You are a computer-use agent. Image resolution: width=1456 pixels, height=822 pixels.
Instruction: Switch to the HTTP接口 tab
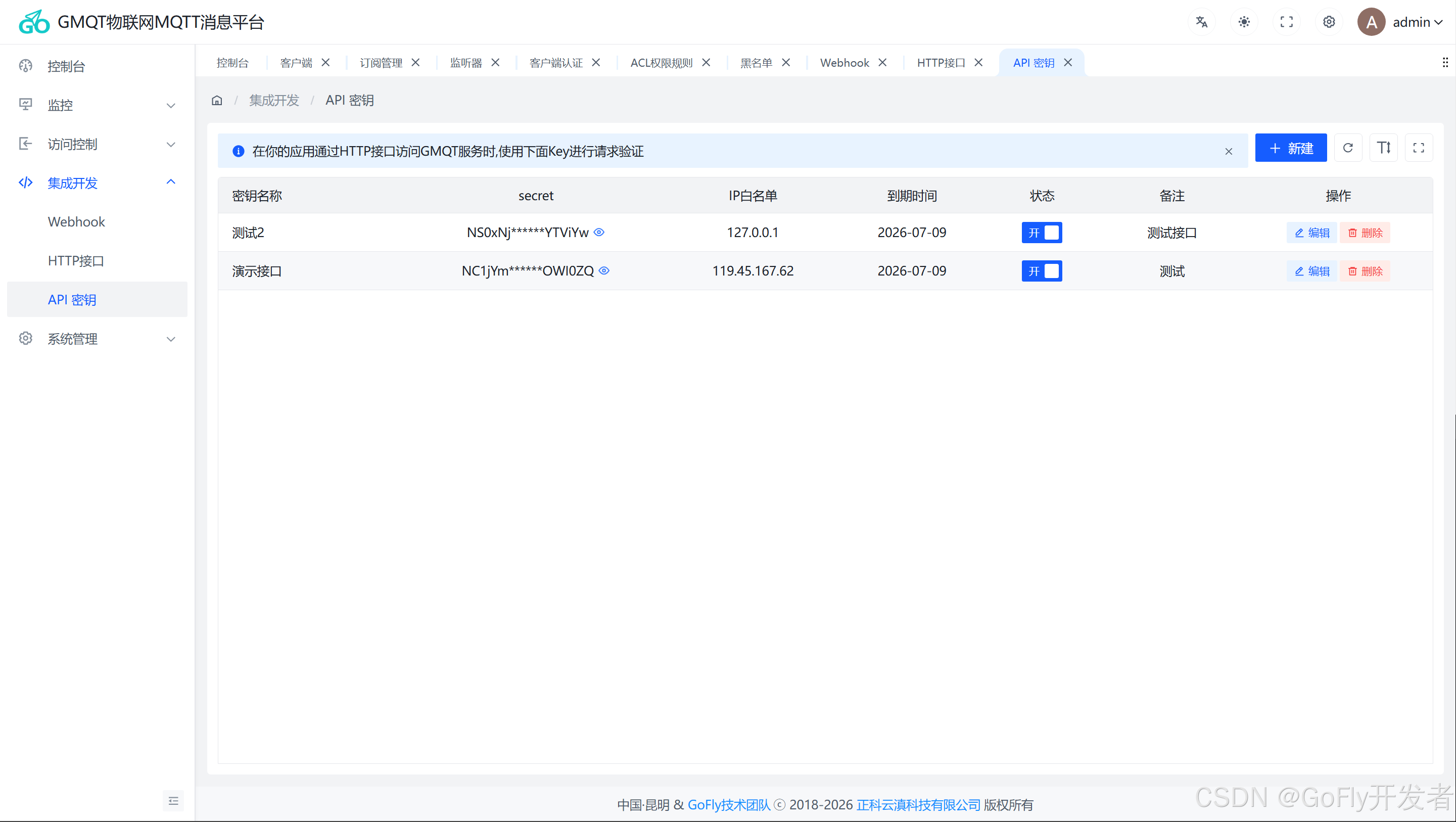941,63
